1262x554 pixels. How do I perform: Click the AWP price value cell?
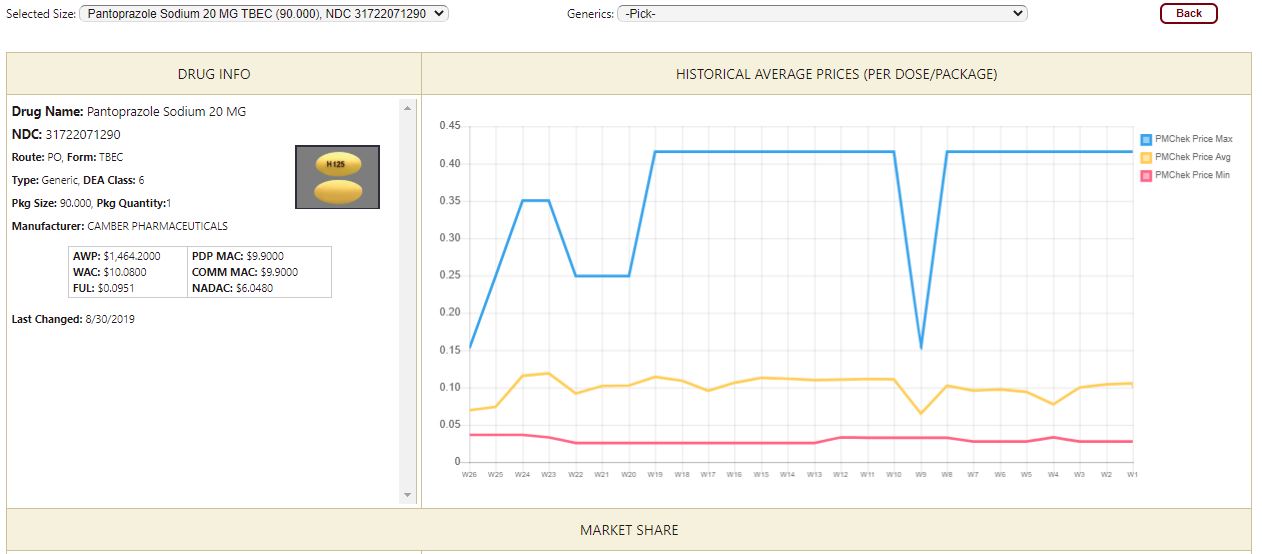131,256
